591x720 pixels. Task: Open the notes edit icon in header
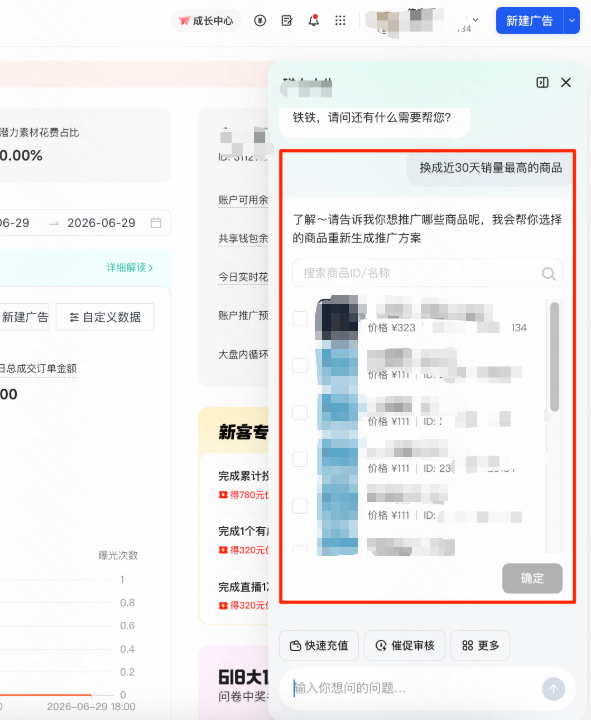287,21
